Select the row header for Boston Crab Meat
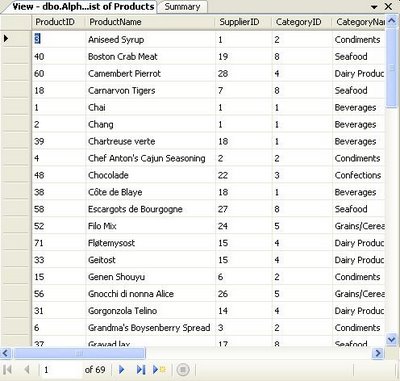Image resolution: width=400 pixels, height=381 pixels. (16, 56)
